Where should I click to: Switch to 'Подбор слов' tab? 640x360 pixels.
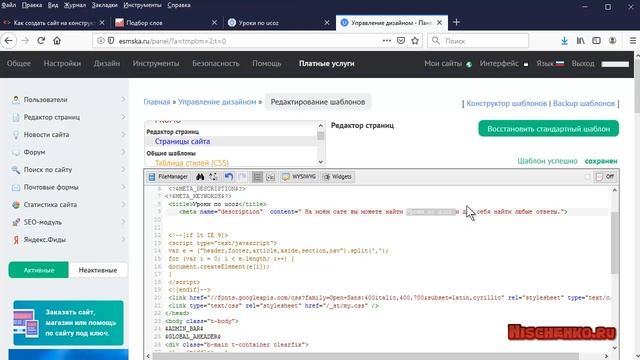[167, 23]
